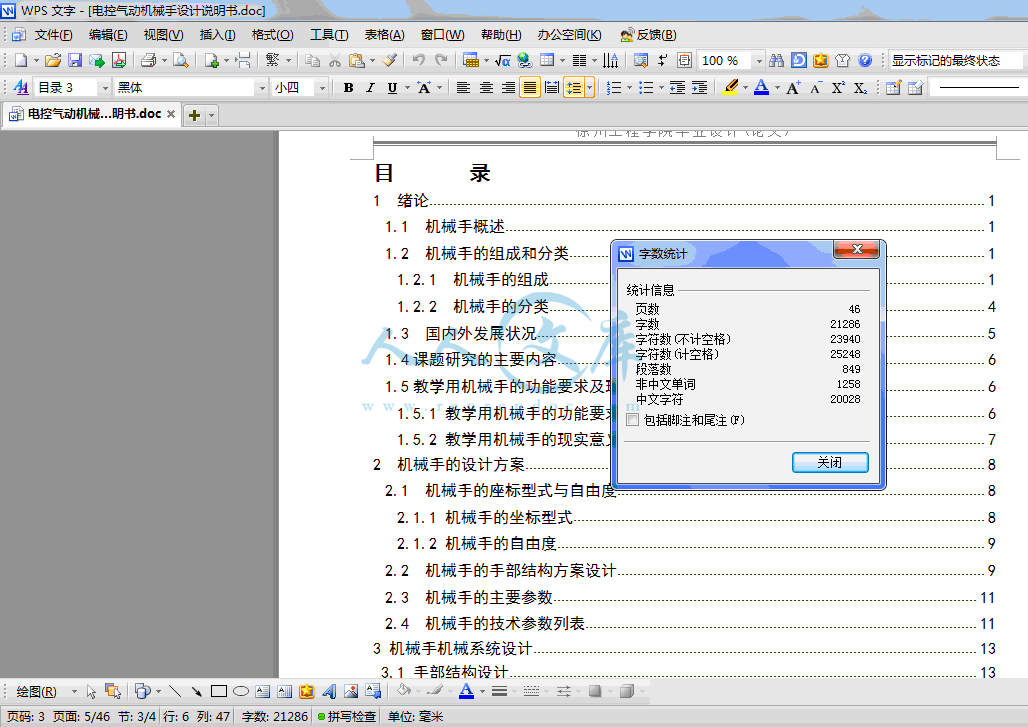Click the 字数: 21286 status bar field

click(275, 717)
